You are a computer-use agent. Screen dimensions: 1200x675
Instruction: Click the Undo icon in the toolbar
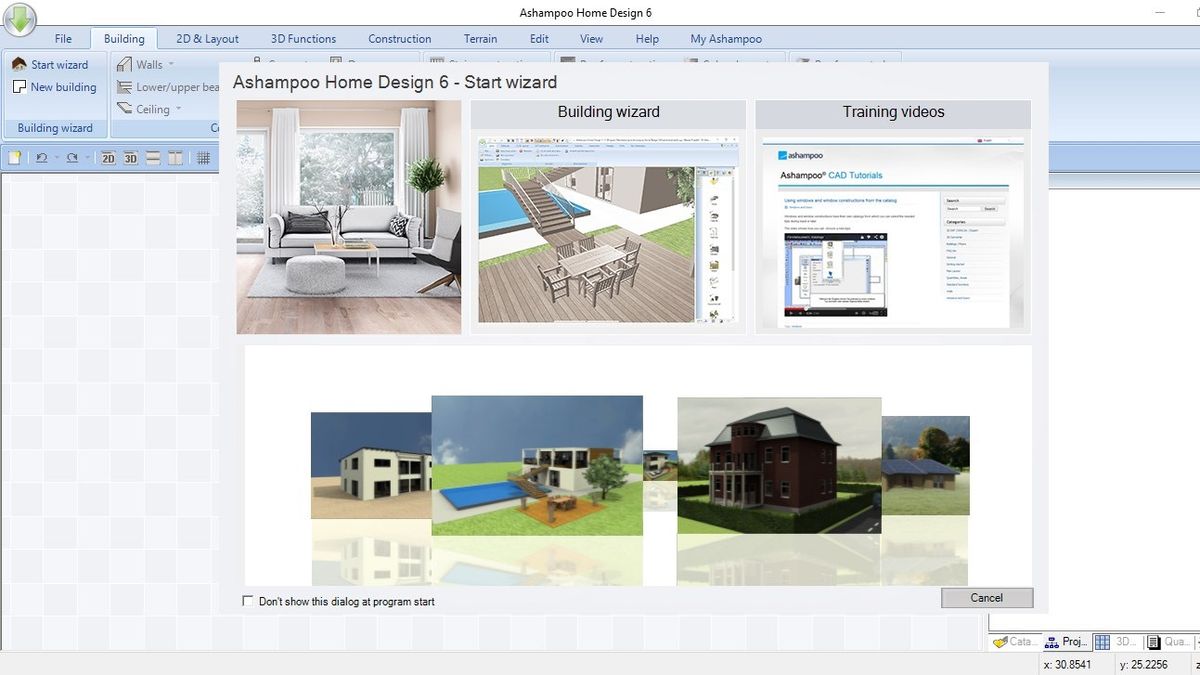coord(43,158)
